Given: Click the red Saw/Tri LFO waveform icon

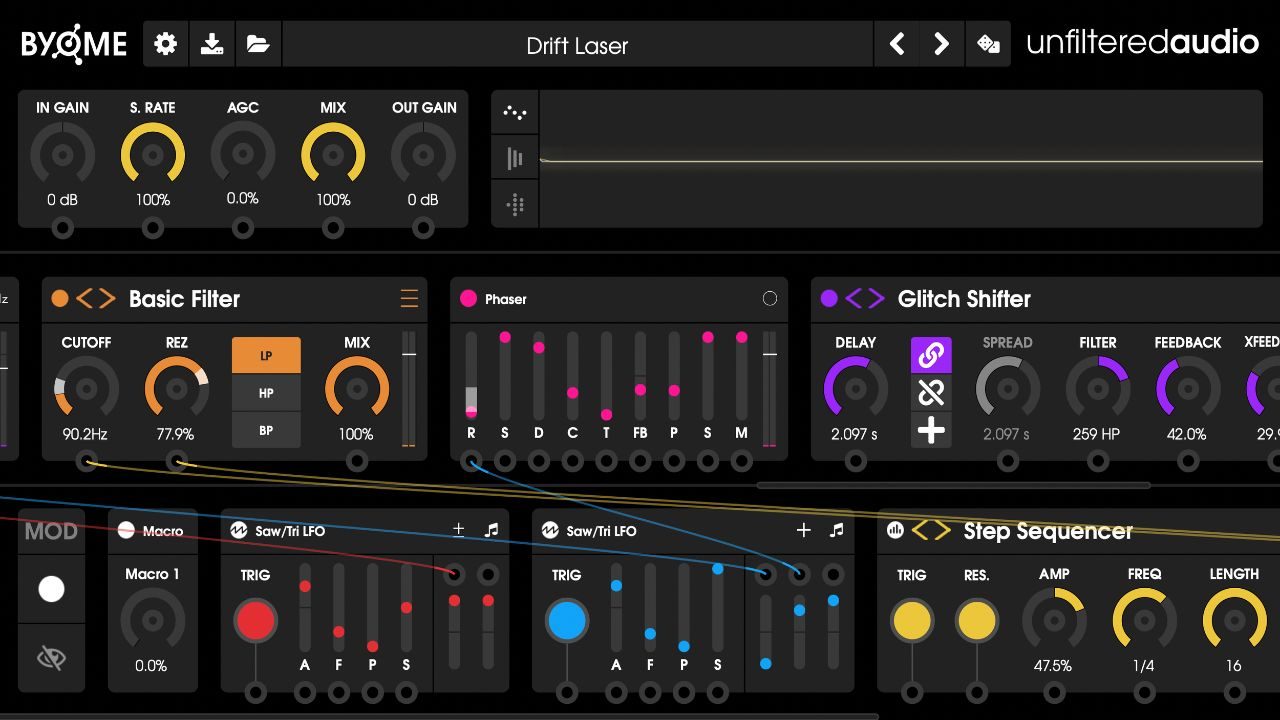Looking at the screenshot, I should [x=239, y=530].
